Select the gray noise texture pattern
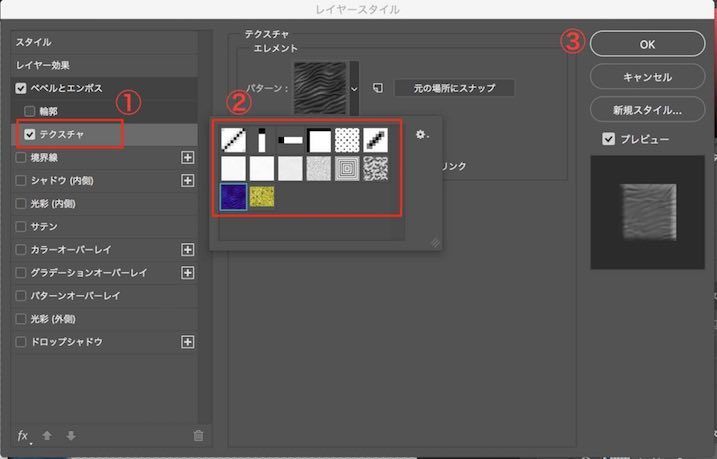717x459 pixels. [x=319, y=168]
